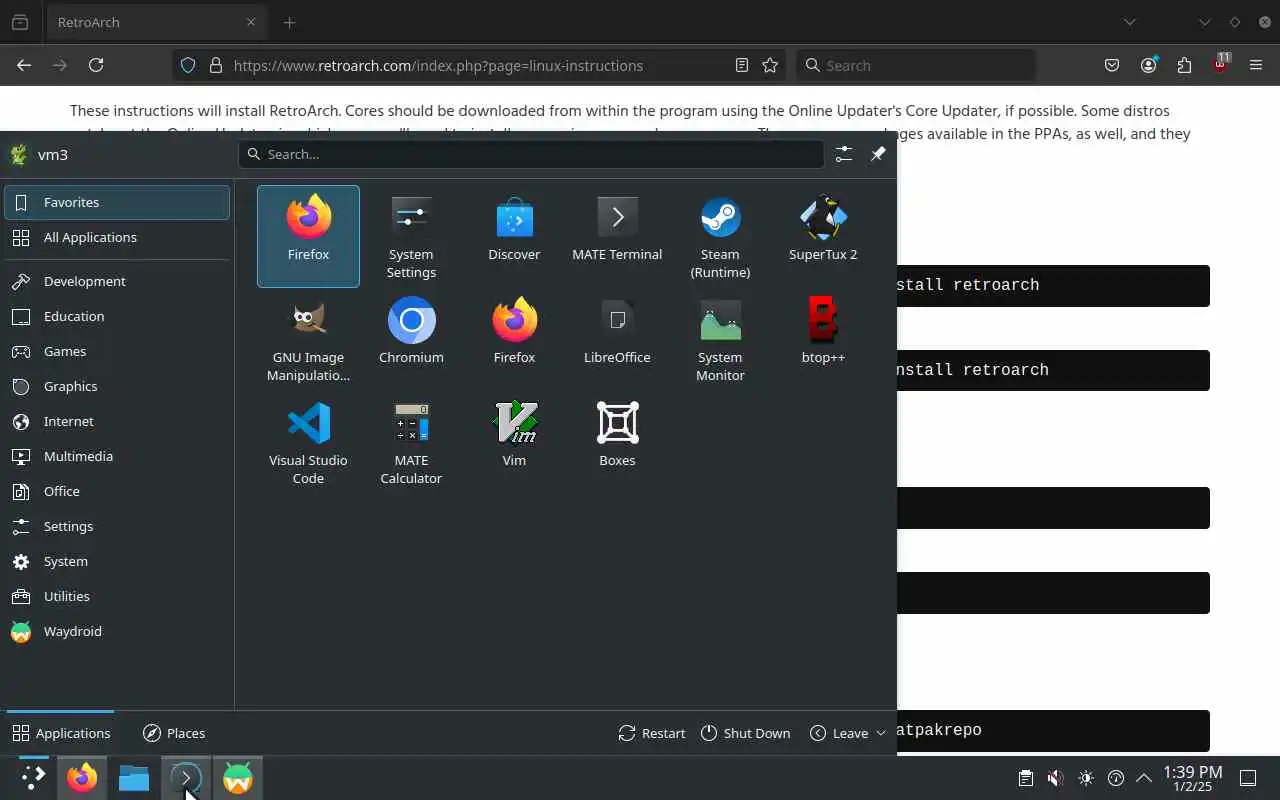Focus the launcher Search field

click(x=531, y=154)
